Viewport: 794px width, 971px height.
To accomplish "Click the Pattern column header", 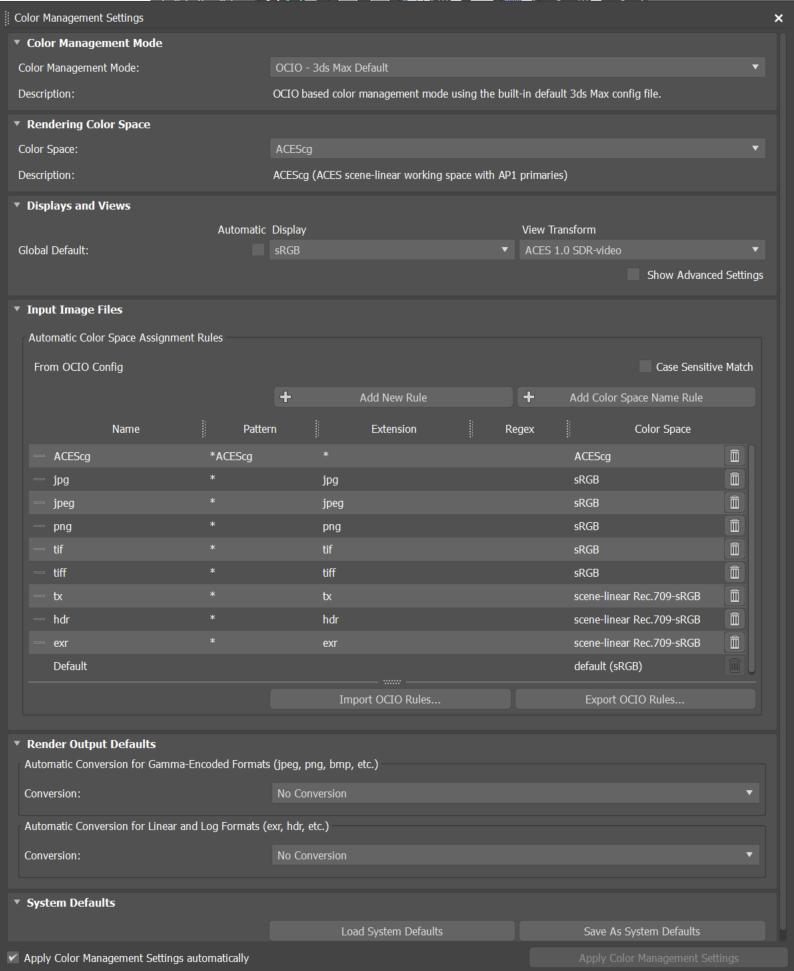I will tap(260, 429).
